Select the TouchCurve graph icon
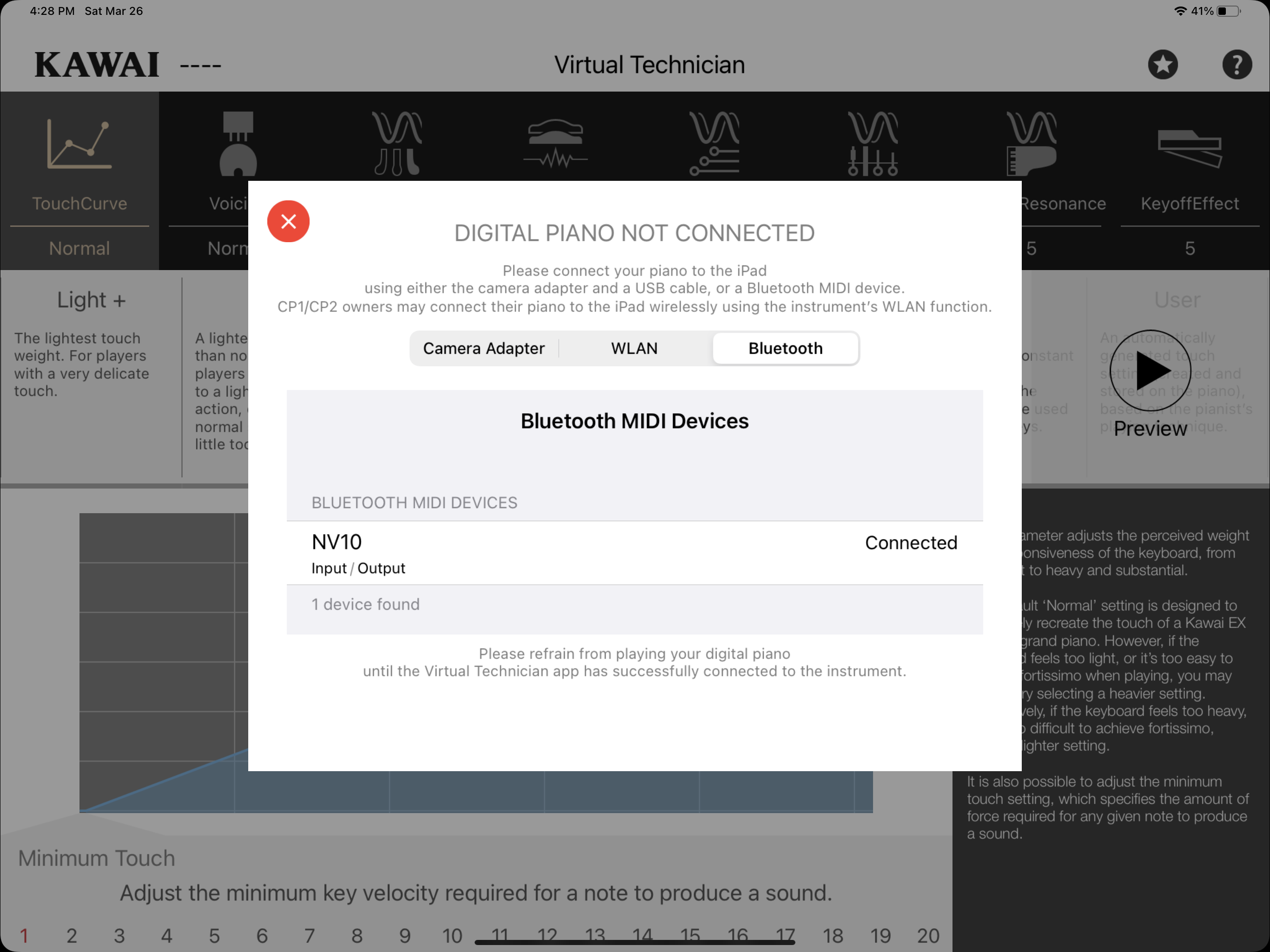Image resolution: width=1270 pixels, height=952 pixels. (79, 145)
